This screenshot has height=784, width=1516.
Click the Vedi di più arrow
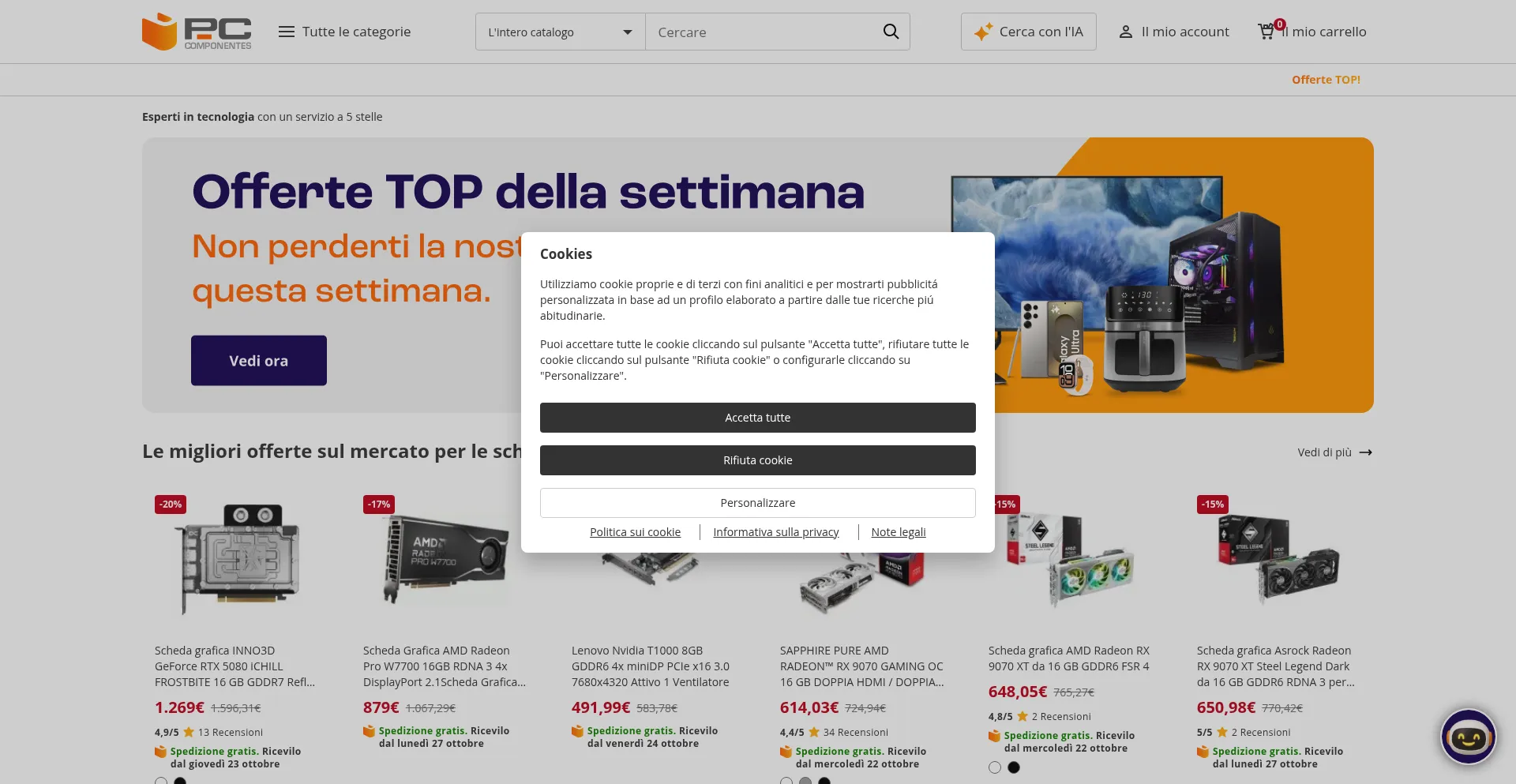(1366, 452)
